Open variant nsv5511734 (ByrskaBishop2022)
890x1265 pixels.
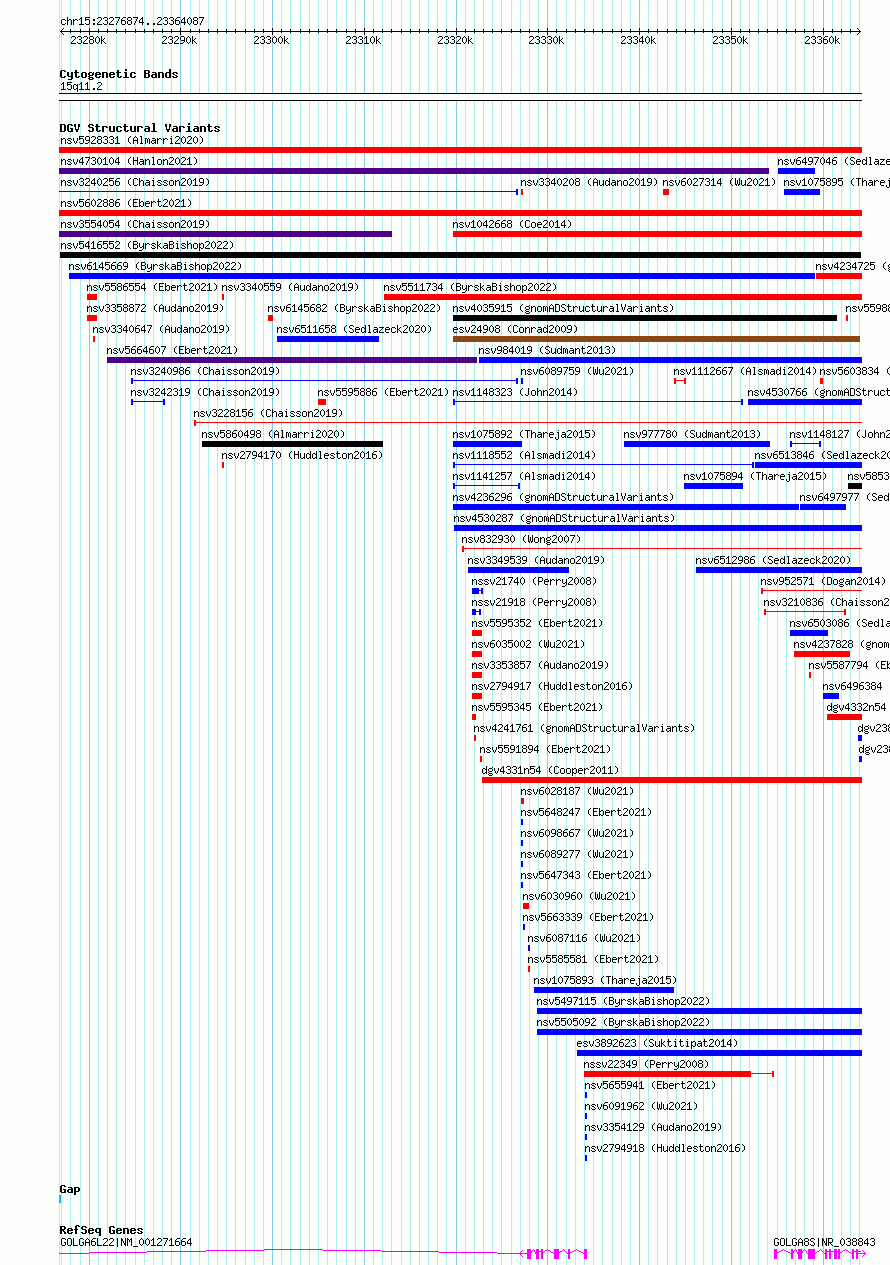tap(470, 287)
